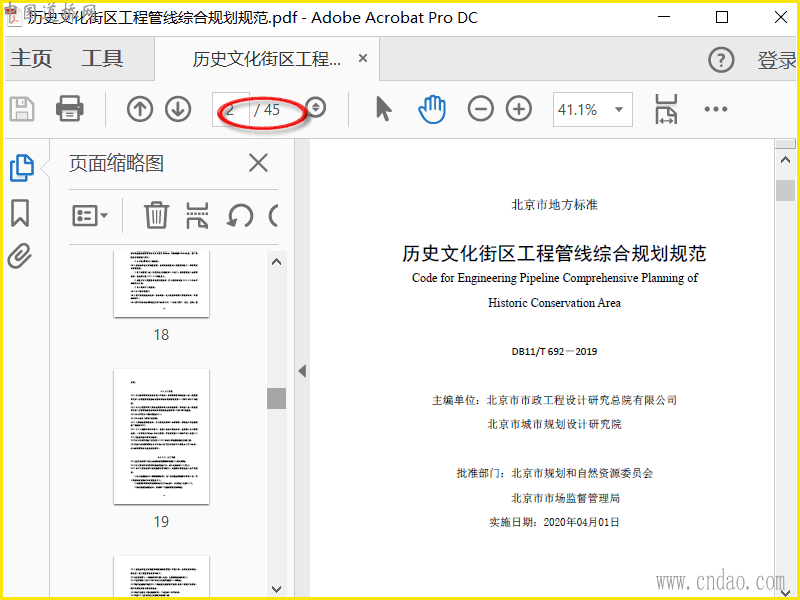
Task: Maximize the Acrobat window
Action: tap(722, 17)
